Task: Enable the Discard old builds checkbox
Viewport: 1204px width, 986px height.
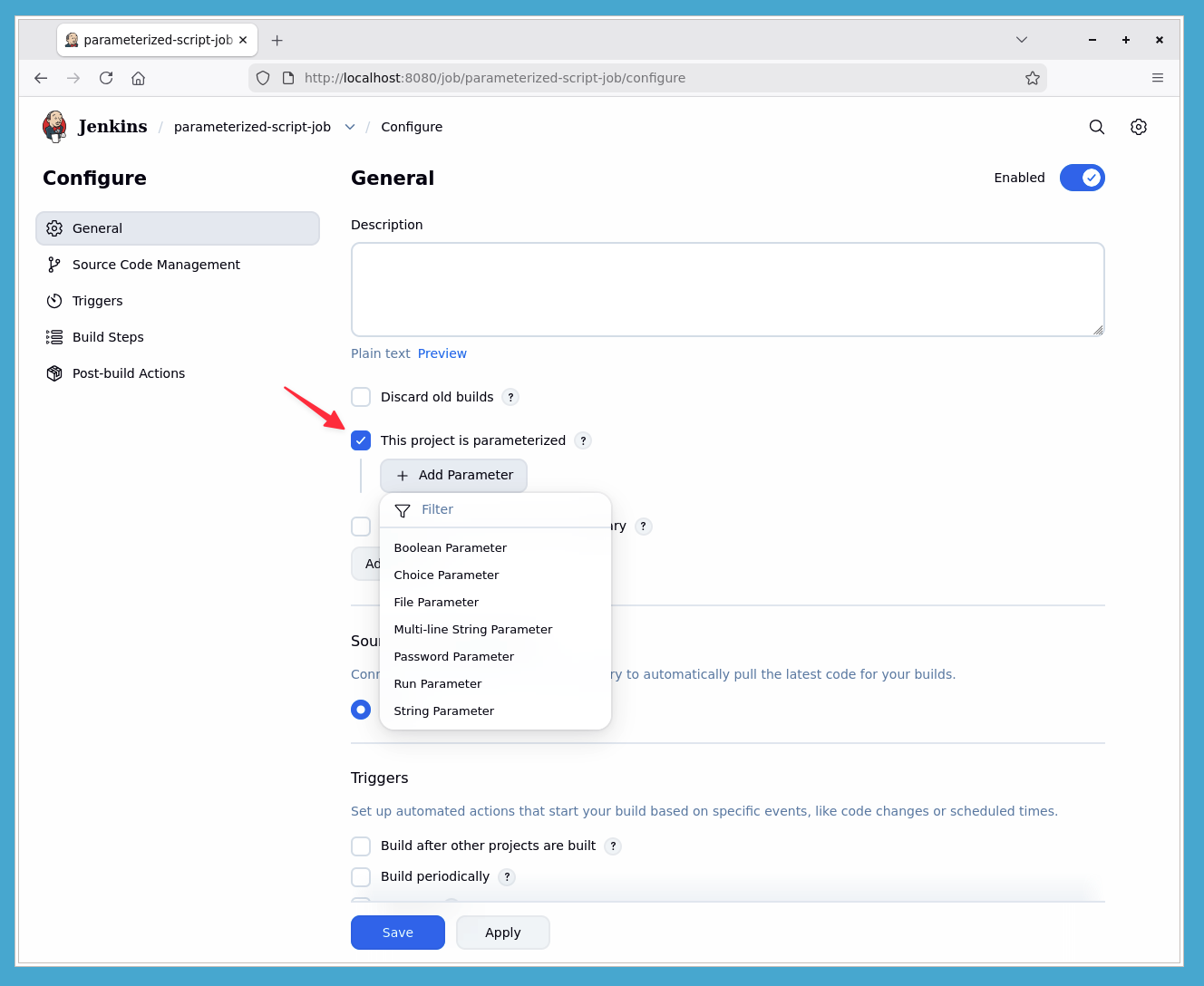Action: pos(361,397)
